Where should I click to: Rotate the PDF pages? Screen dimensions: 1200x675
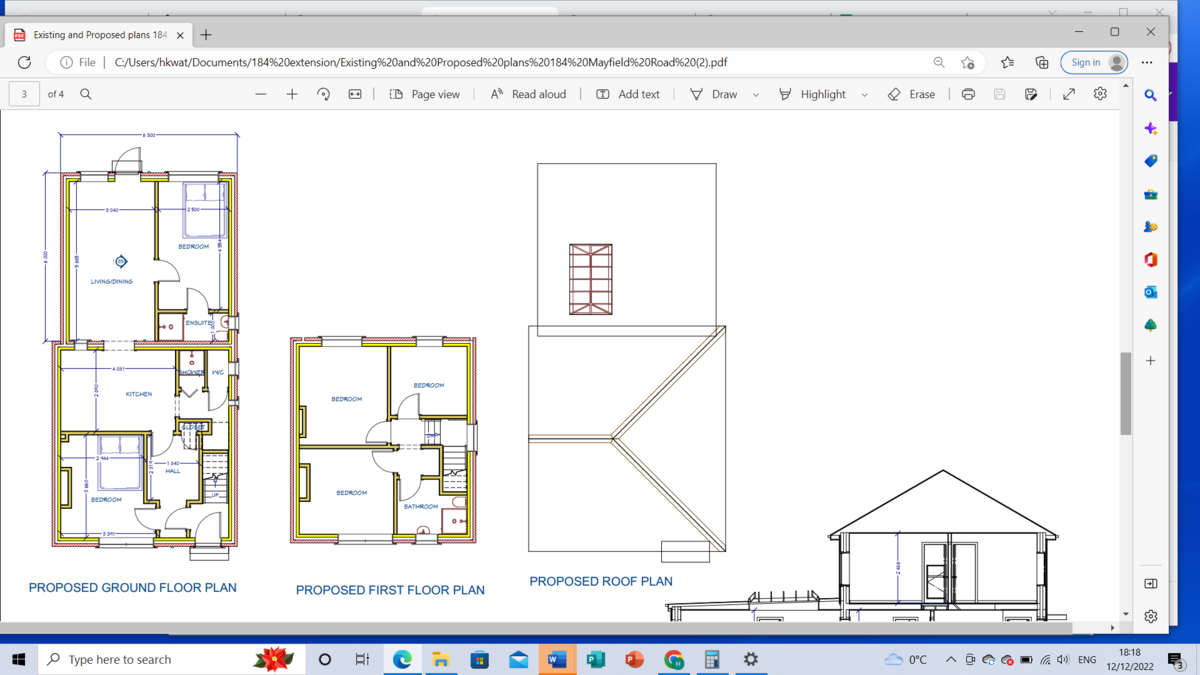(x=324, y=93)
